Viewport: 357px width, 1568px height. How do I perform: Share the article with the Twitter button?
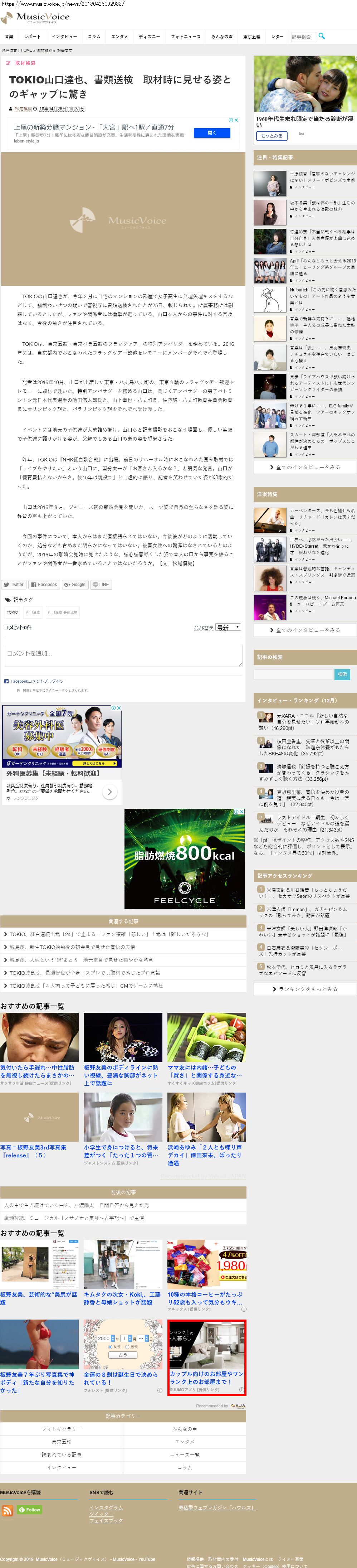click(13, 584)
